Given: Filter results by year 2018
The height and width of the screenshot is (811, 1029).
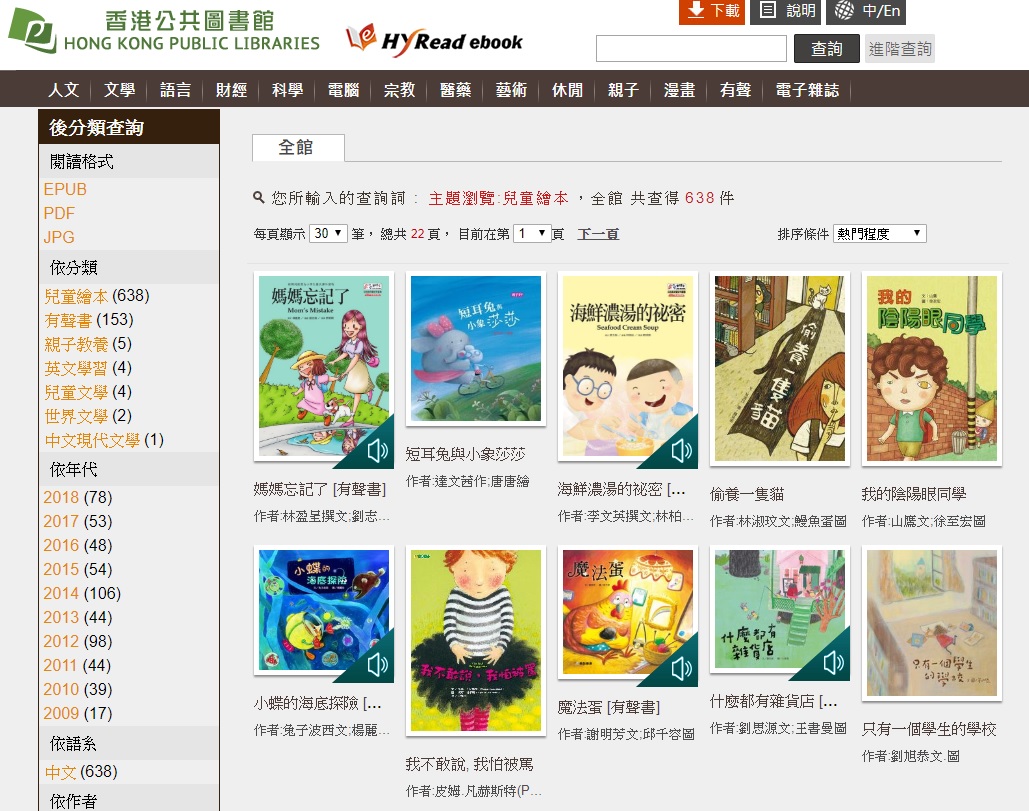Looking at the screenshot, I should tap(61, 497).
